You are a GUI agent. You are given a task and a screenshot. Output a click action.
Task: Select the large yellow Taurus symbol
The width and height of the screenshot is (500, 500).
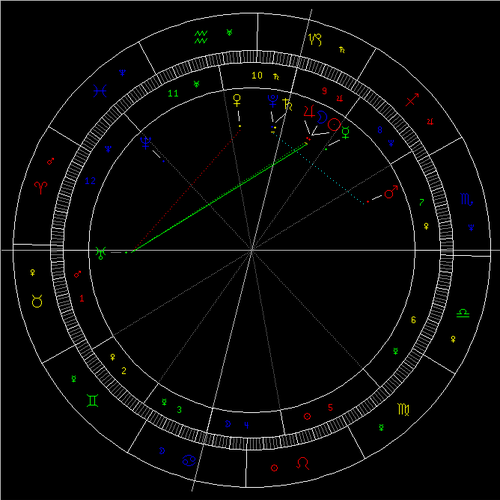coord(37,301)
